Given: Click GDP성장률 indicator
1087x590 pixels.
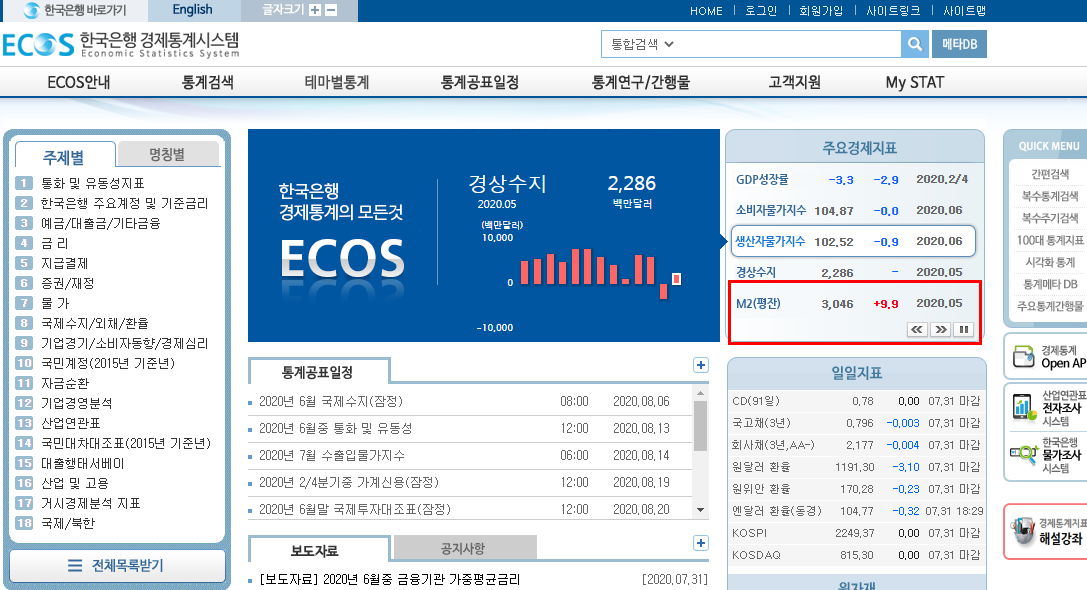Looking at the screenshot, I should pyautogui.click(x=762, y=180).
